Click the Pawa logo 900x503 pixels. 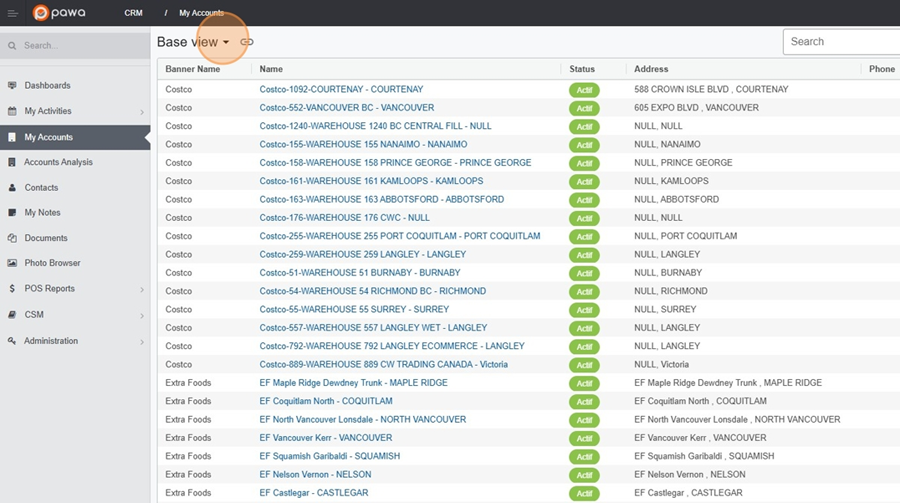[x=59, y=13]
